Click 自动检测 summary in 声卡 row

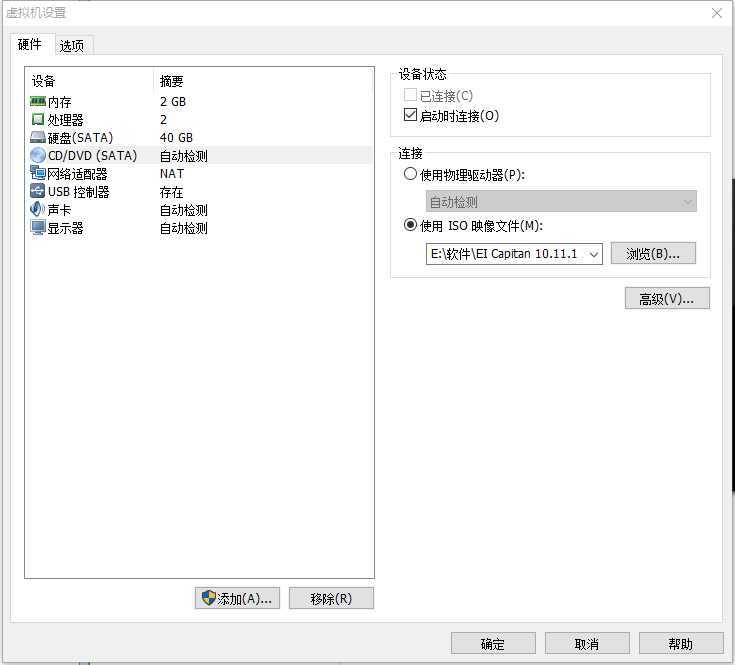(184, 210)
